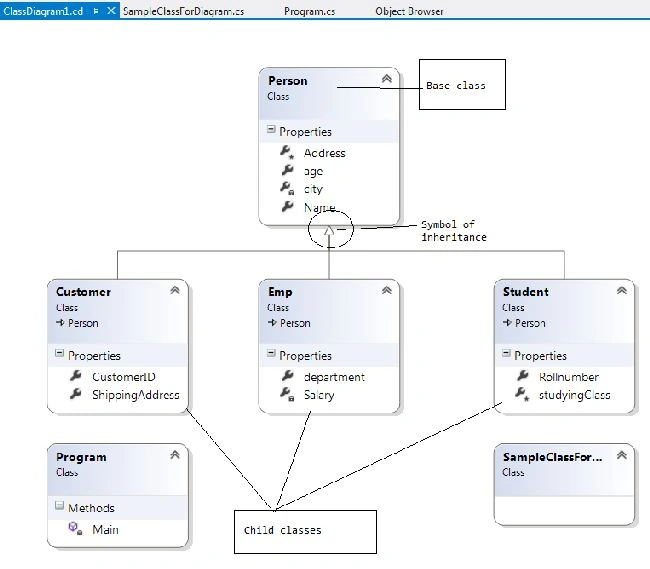Switch to the SampleClassForDiagram.cs tab
This screenshot has height=569, width=650.
click(x=183, y=11)
